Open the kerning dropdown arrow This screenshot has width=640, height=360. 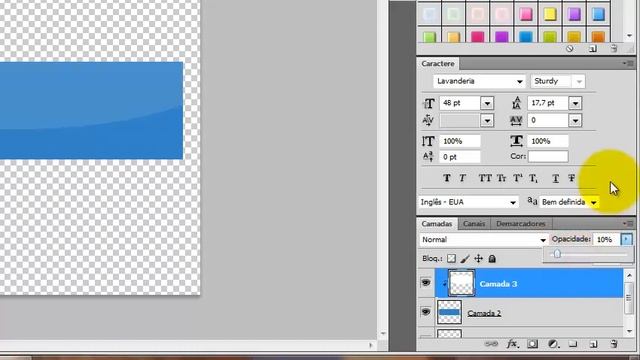[487, 120]
